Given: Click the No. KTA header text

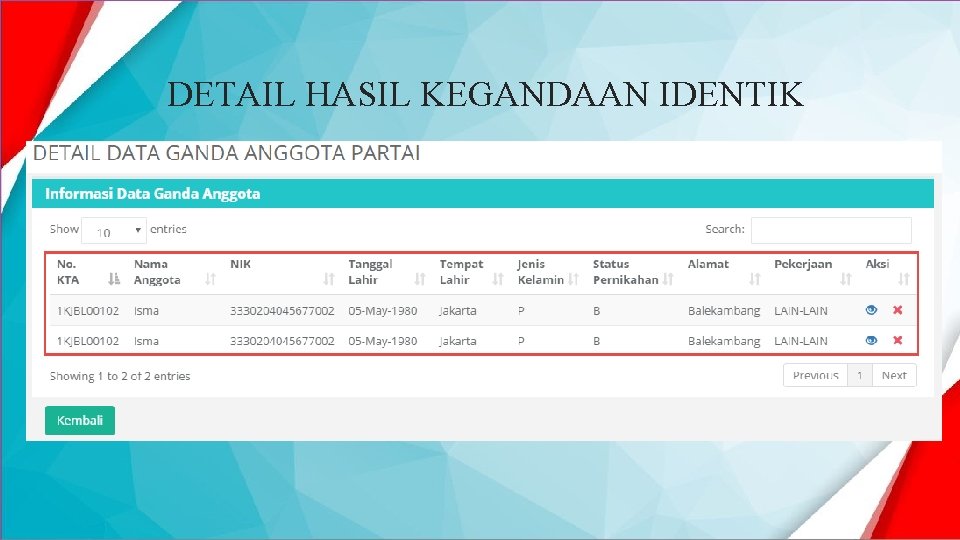Looking at the screenshot, I should 68,272.
